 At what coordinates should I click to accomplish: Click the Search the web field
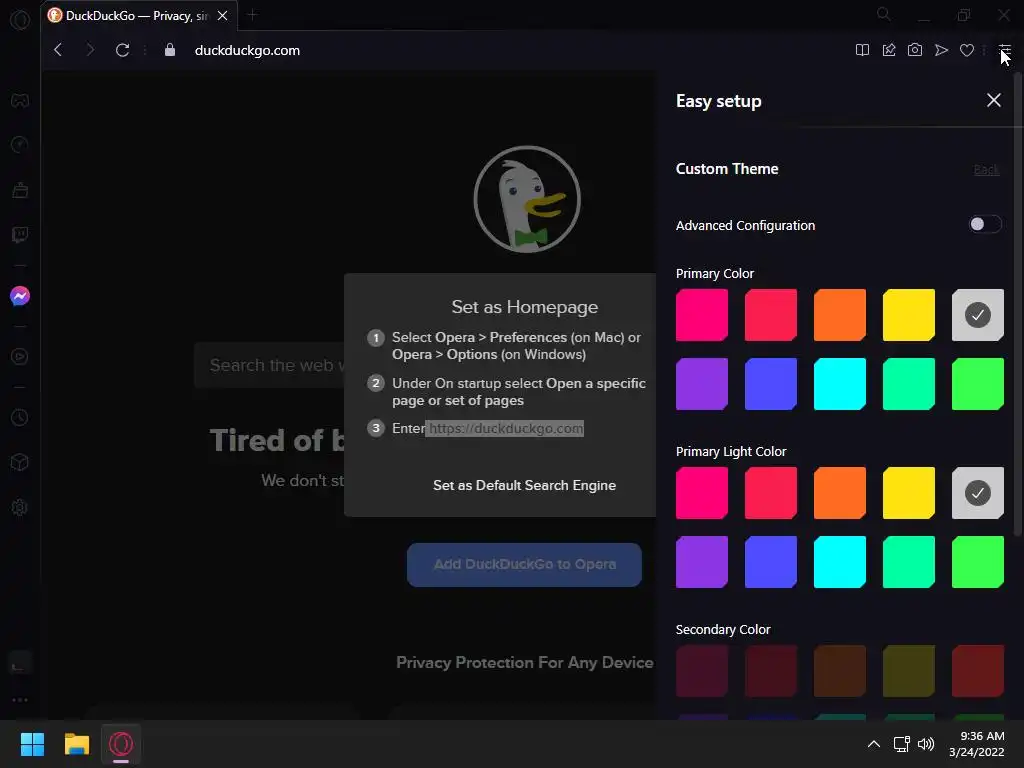[x=269, y=365]
